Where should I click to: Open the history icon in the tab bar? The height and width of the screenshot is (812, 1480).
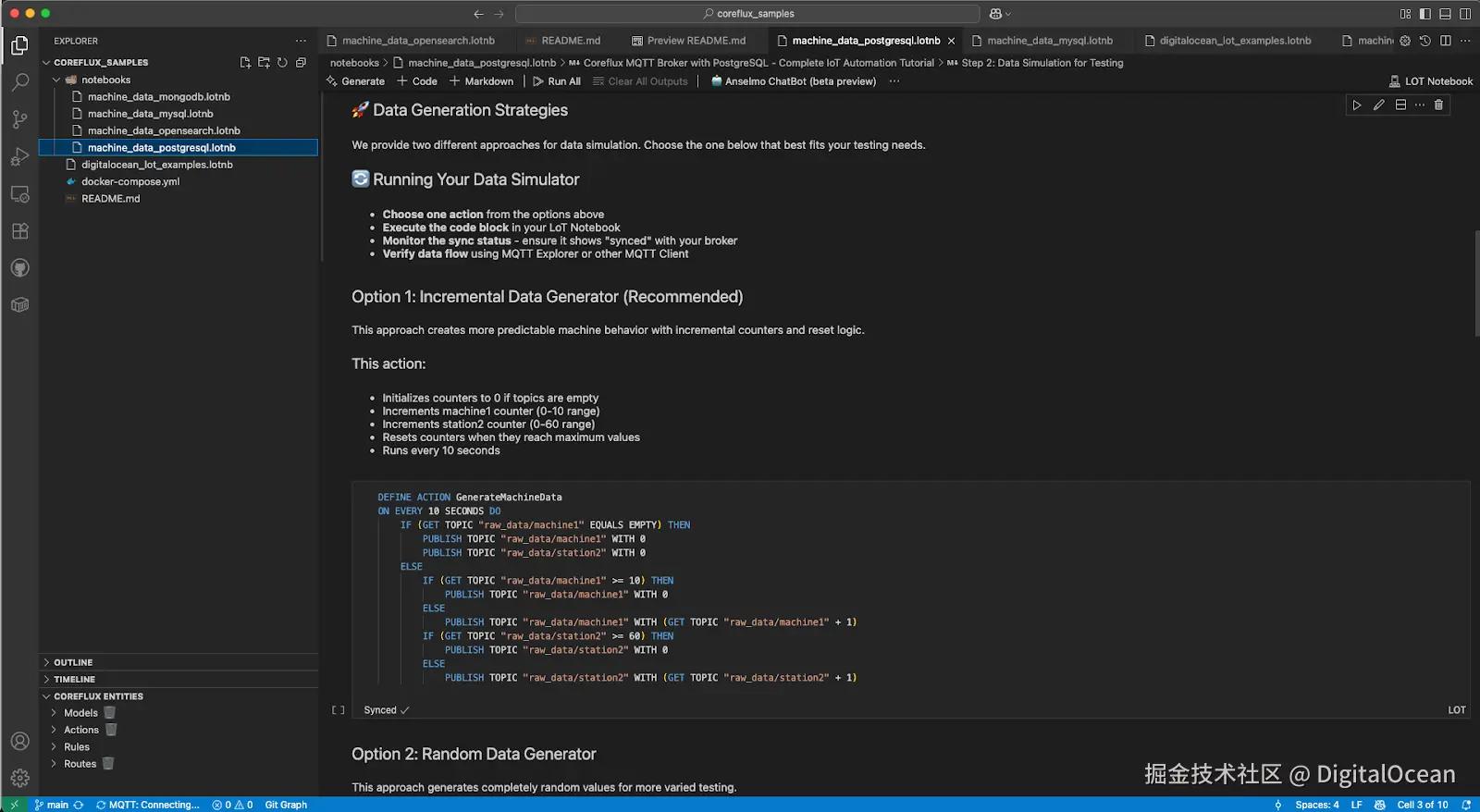click(x=1425, y=41)
